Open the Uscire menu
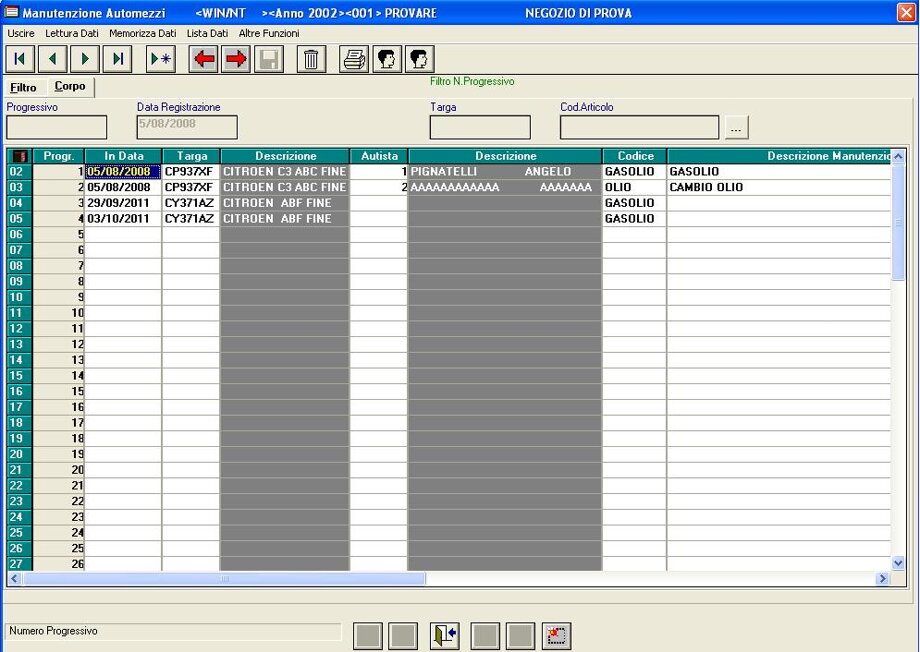The width and height of the screenshot is (920, 652). pyautogui.click(x=21, y=33)
